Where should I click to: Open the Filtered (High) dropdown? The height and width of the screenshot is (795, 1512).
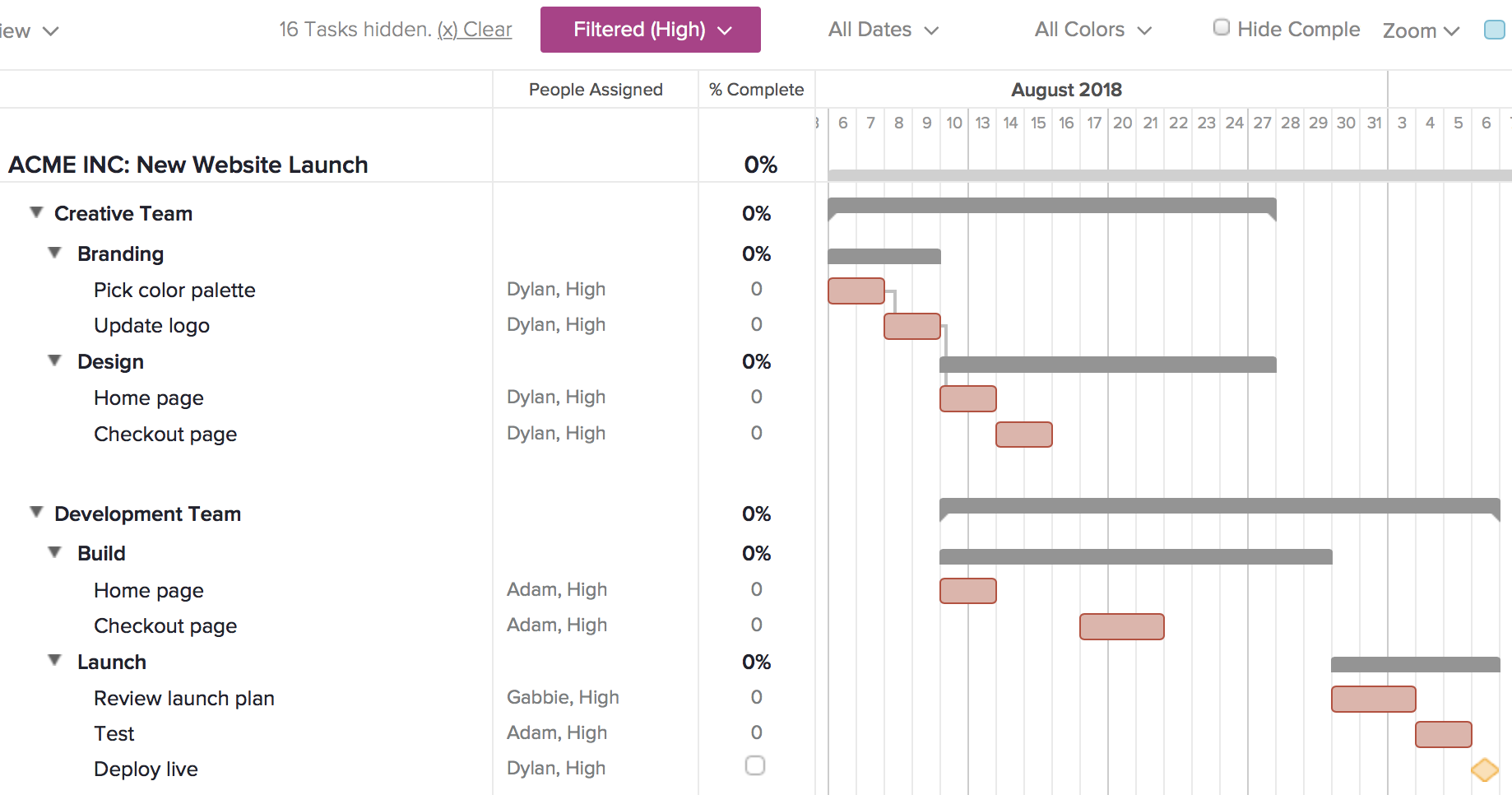(649, 29)
